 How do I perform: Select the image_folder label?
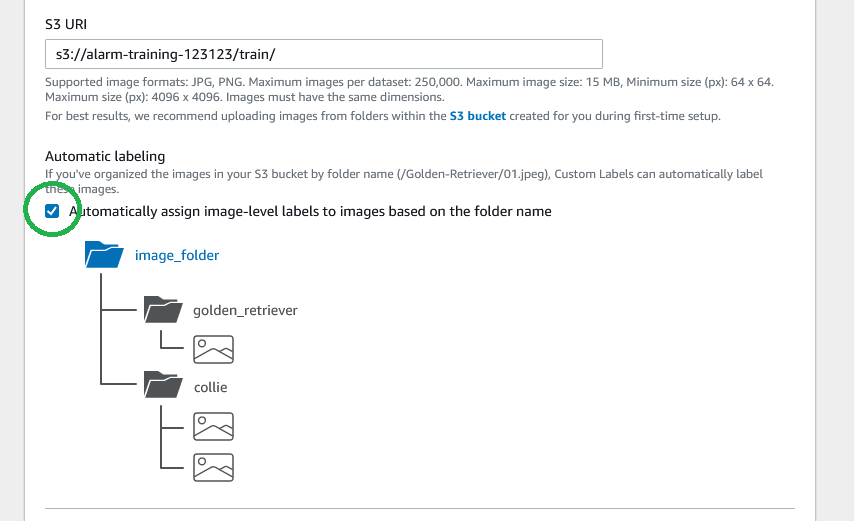coord(177,255)
